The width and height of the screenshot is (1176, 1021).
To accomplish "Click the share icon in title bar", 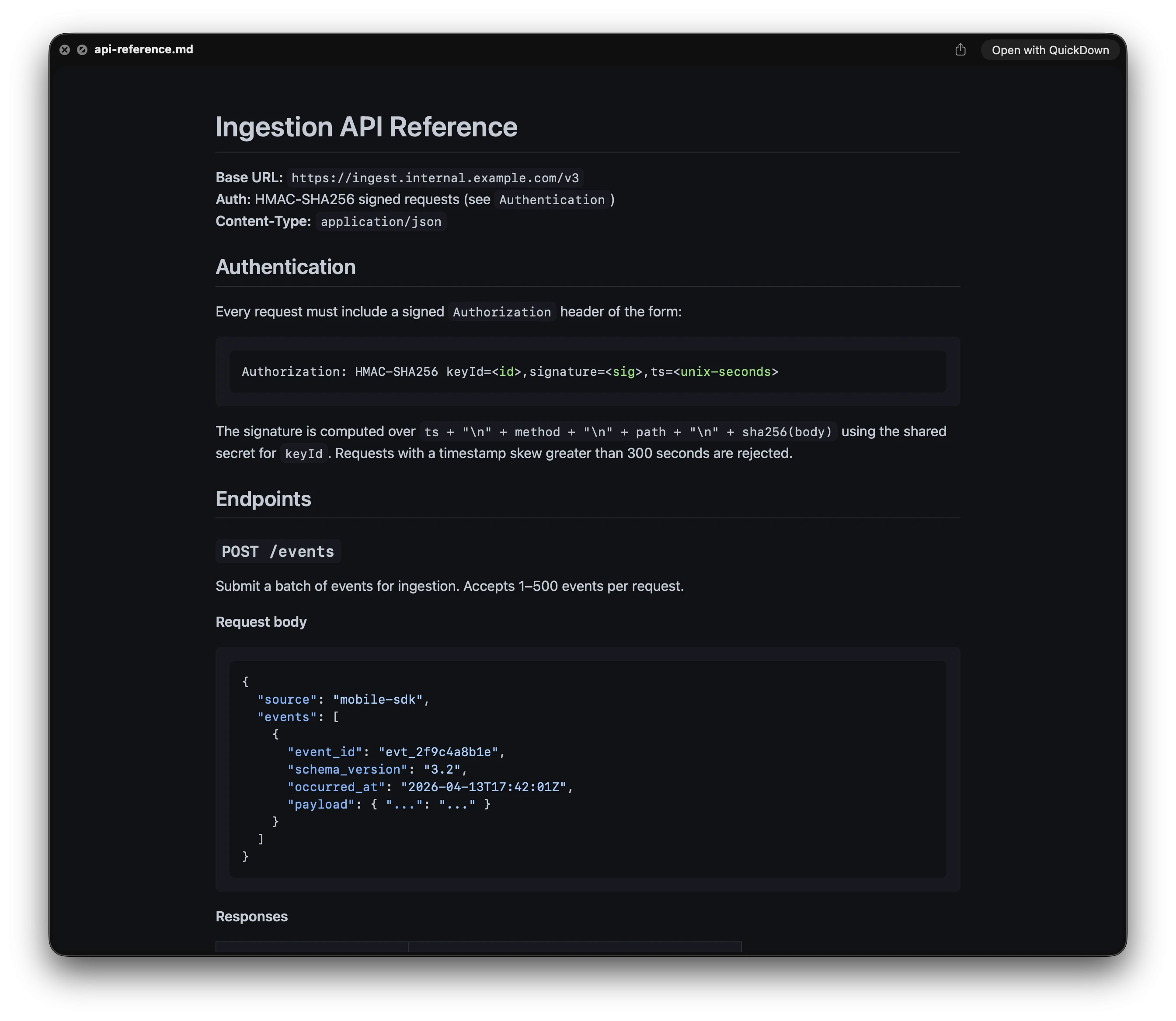I will point(960,49).
